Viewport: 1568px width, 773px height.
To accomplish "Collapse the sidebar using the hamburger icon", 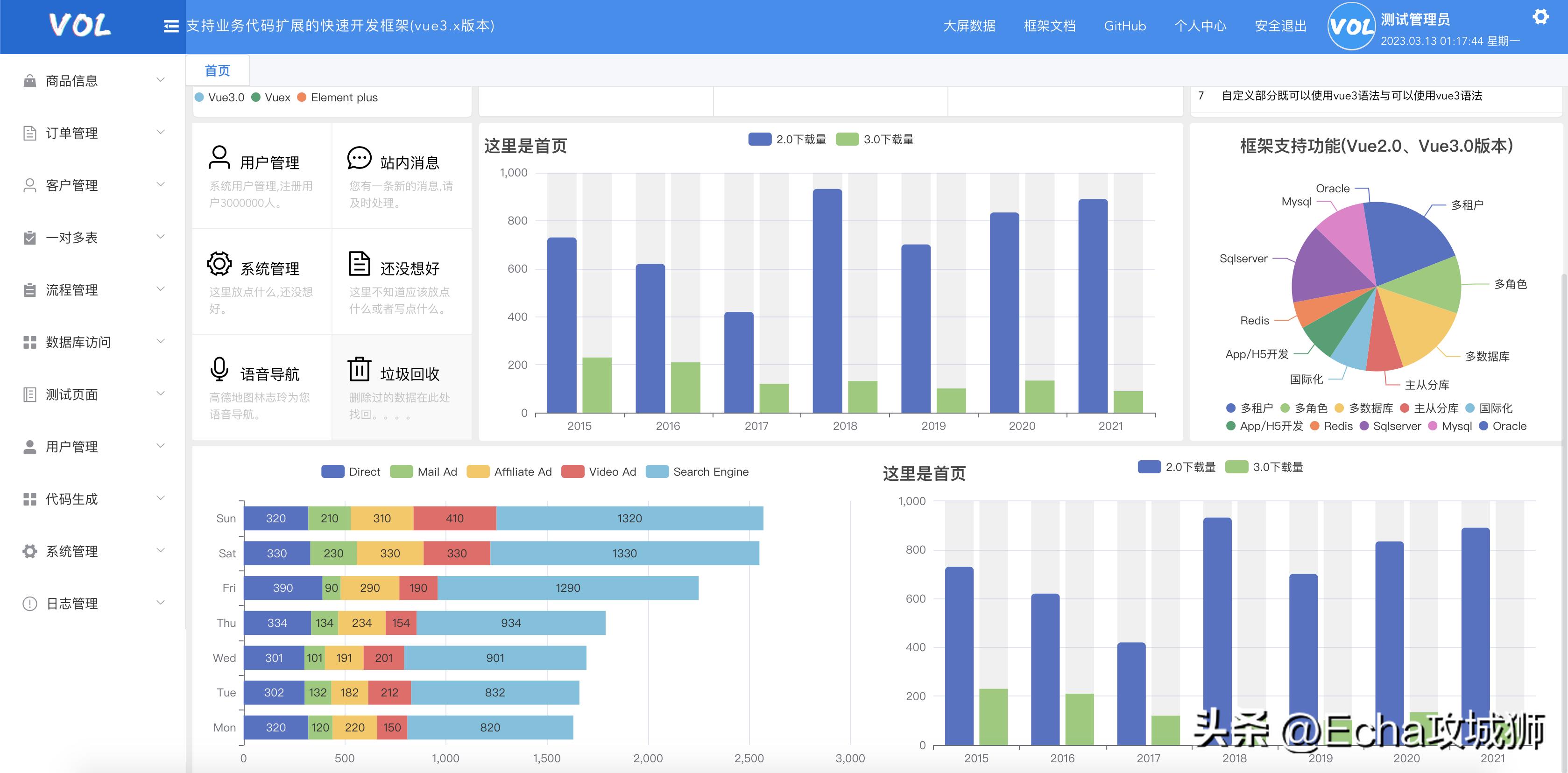I will click(x=171, y=26).
